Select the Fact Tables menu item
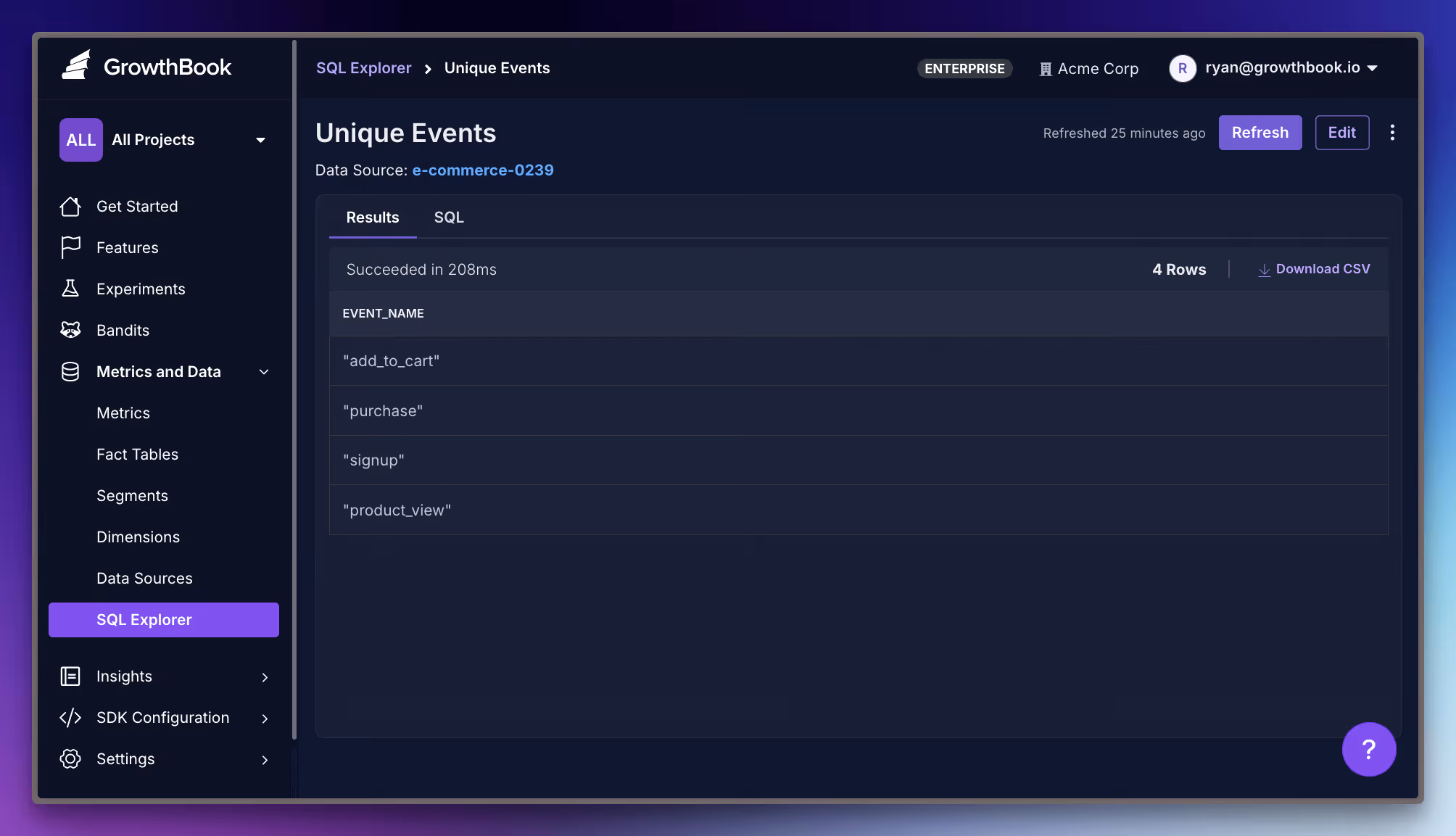This screenshot has height=836, width=1456. pyautogui.click(x=137, y=454)
